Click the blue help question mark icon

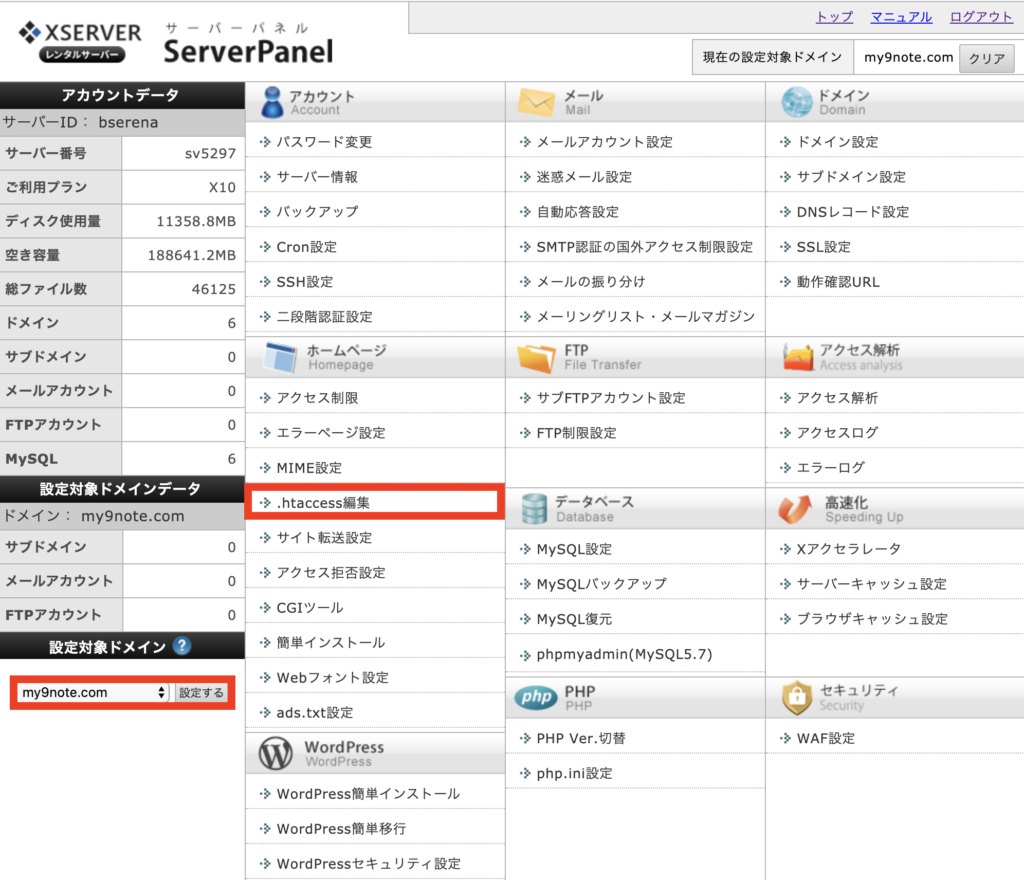click(x=182, y=646)
